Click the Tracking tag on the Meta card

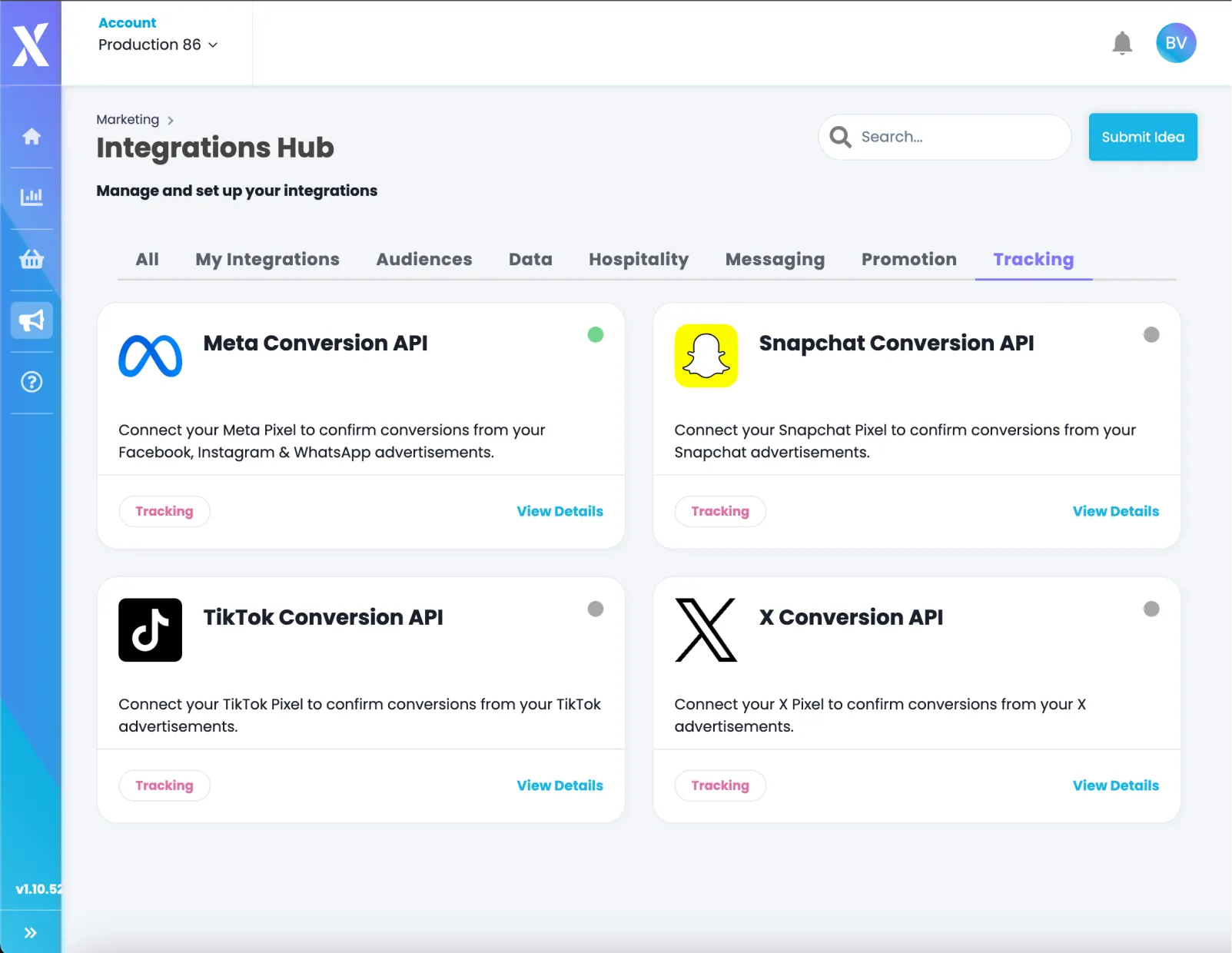tap(164, 511)
